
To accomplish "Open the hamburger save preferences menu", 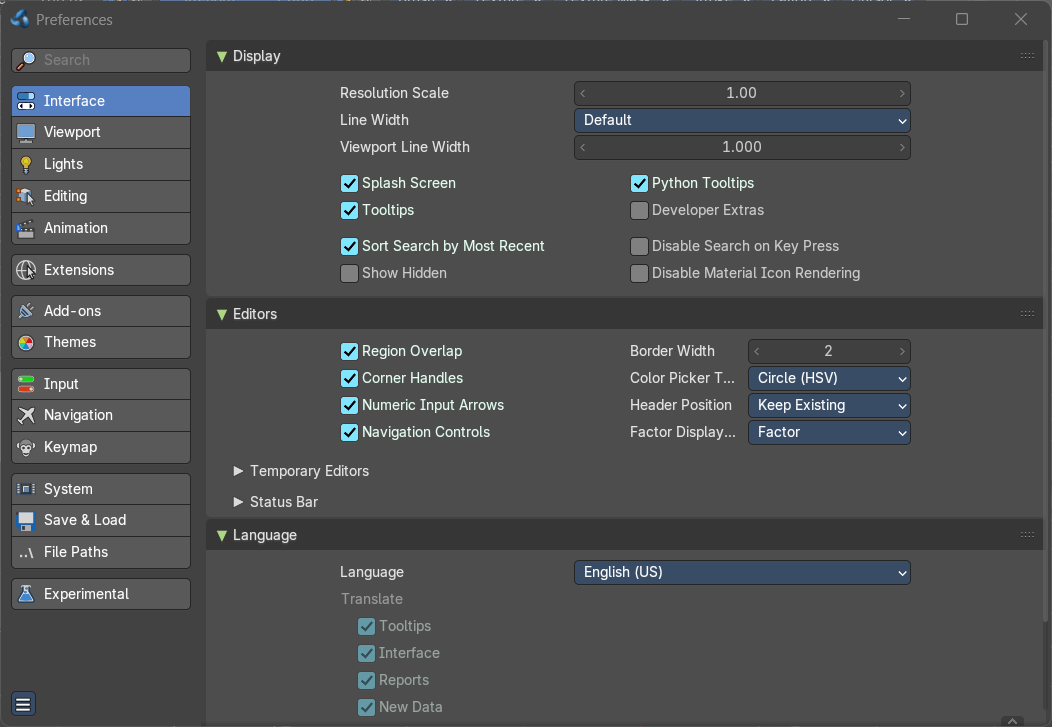I will (x=23, y=704).
